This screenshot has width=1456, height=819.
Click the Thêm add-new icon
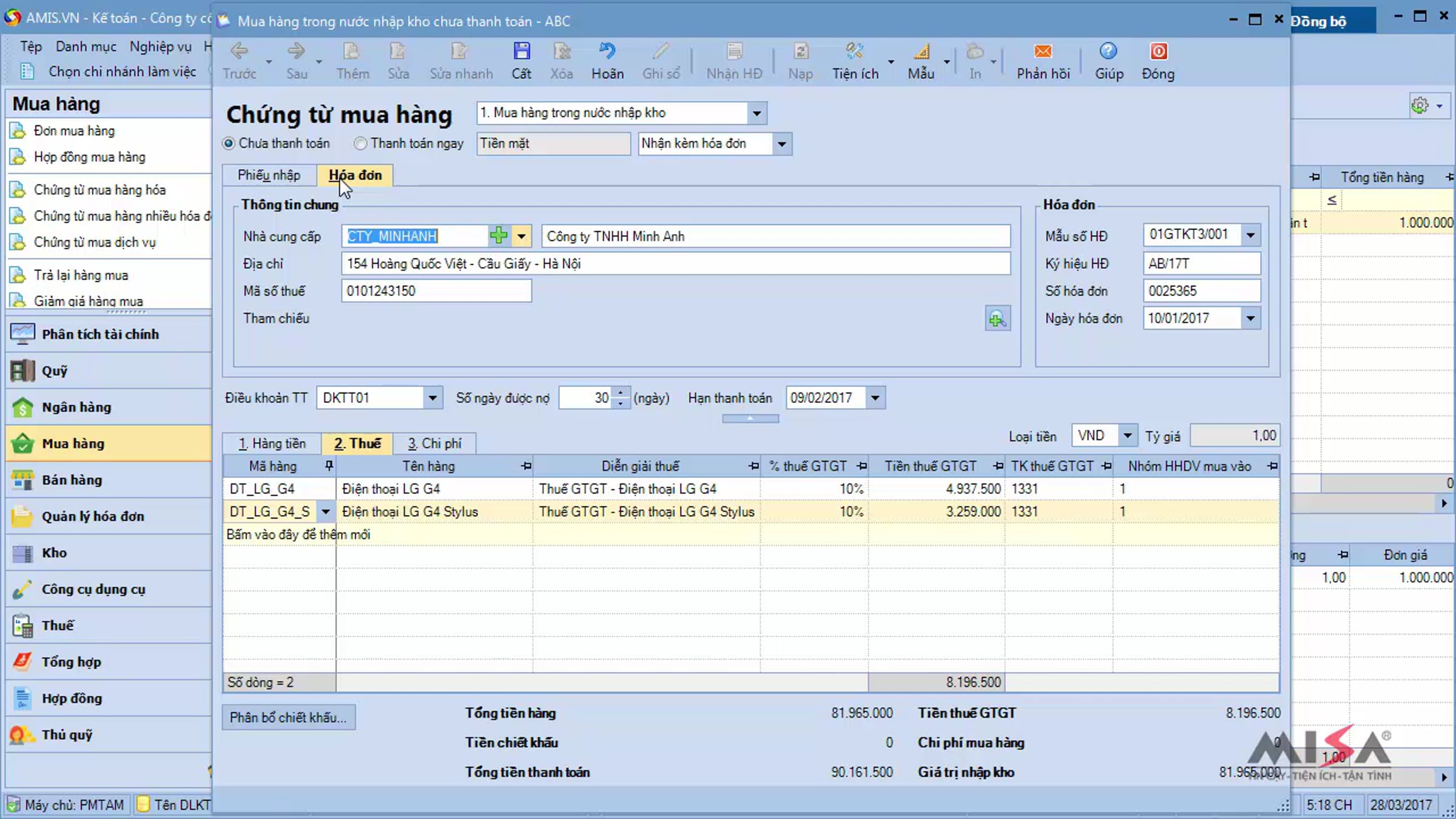tap(352, 52)
